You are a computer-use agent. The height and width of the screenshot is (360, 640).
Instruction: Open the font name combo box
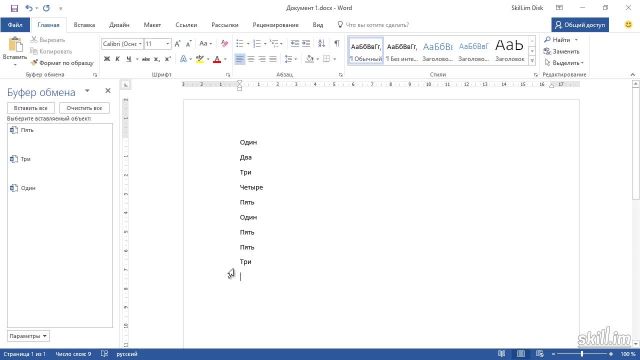pyautogui.click(x=122, y=44)
